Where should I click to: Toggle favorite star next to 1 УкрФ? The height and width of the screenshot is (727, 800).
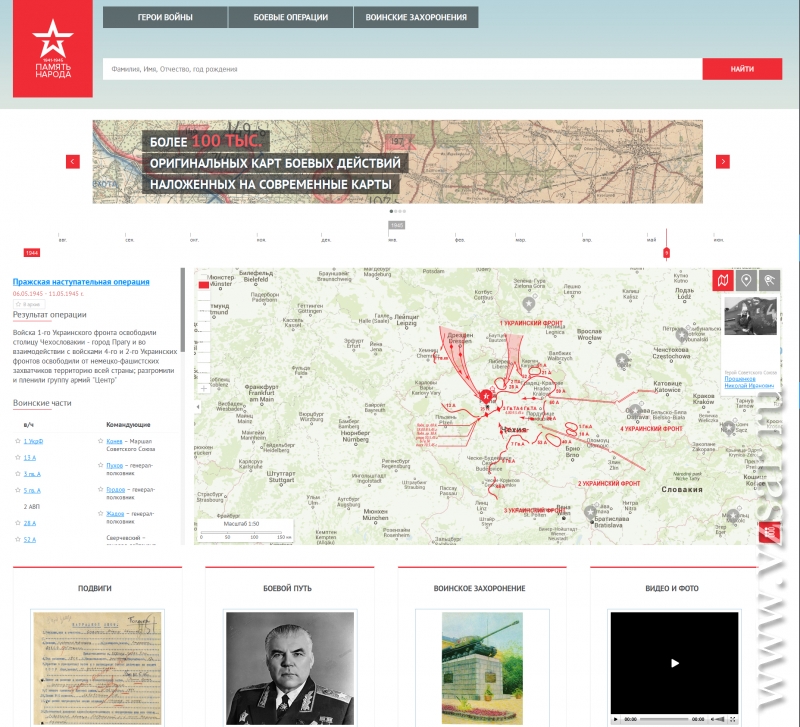tap(18, 440)
